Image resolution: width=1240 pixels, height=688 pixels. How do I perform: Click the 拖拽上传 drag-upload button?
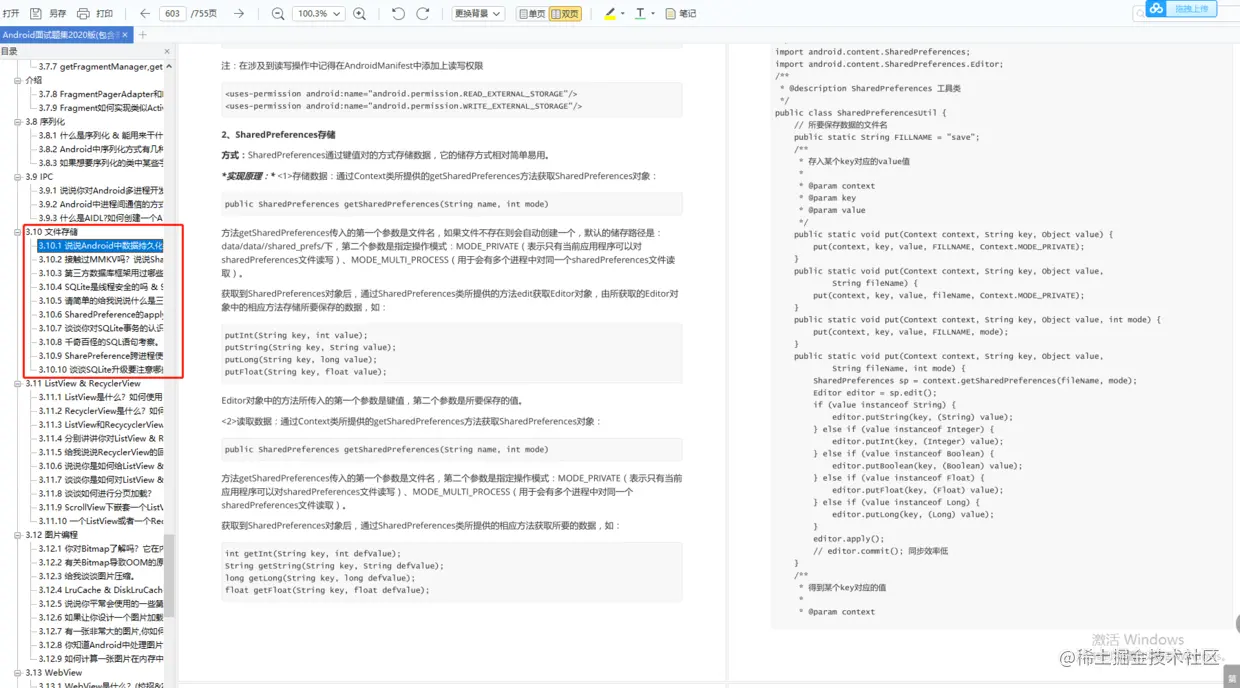coord(1192,9)
